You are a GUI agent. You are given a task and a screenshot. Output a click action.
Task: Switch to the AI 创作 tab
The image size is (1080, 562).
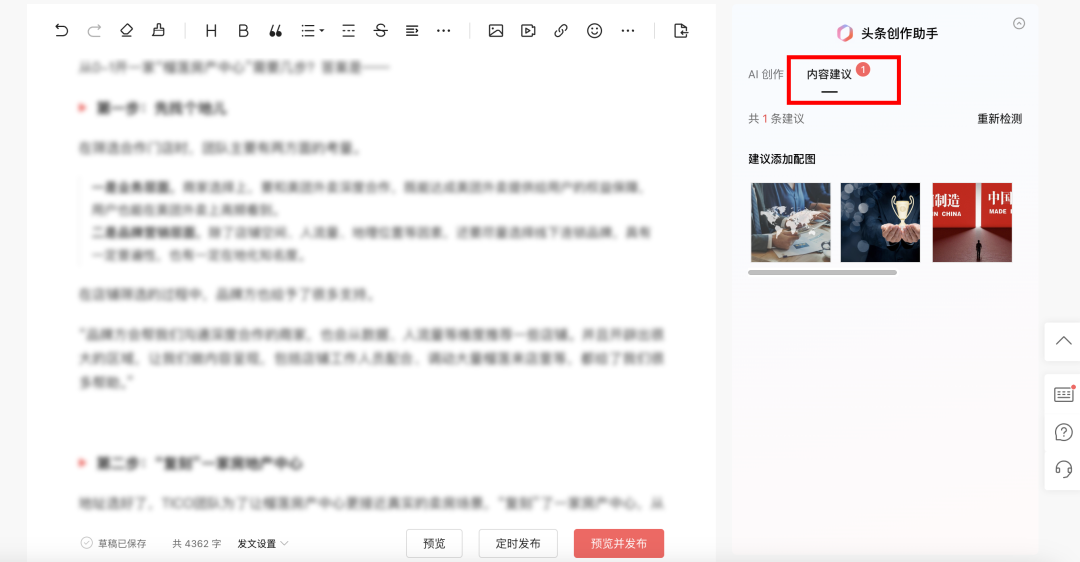pyautogui.click(x=766, y=75)
